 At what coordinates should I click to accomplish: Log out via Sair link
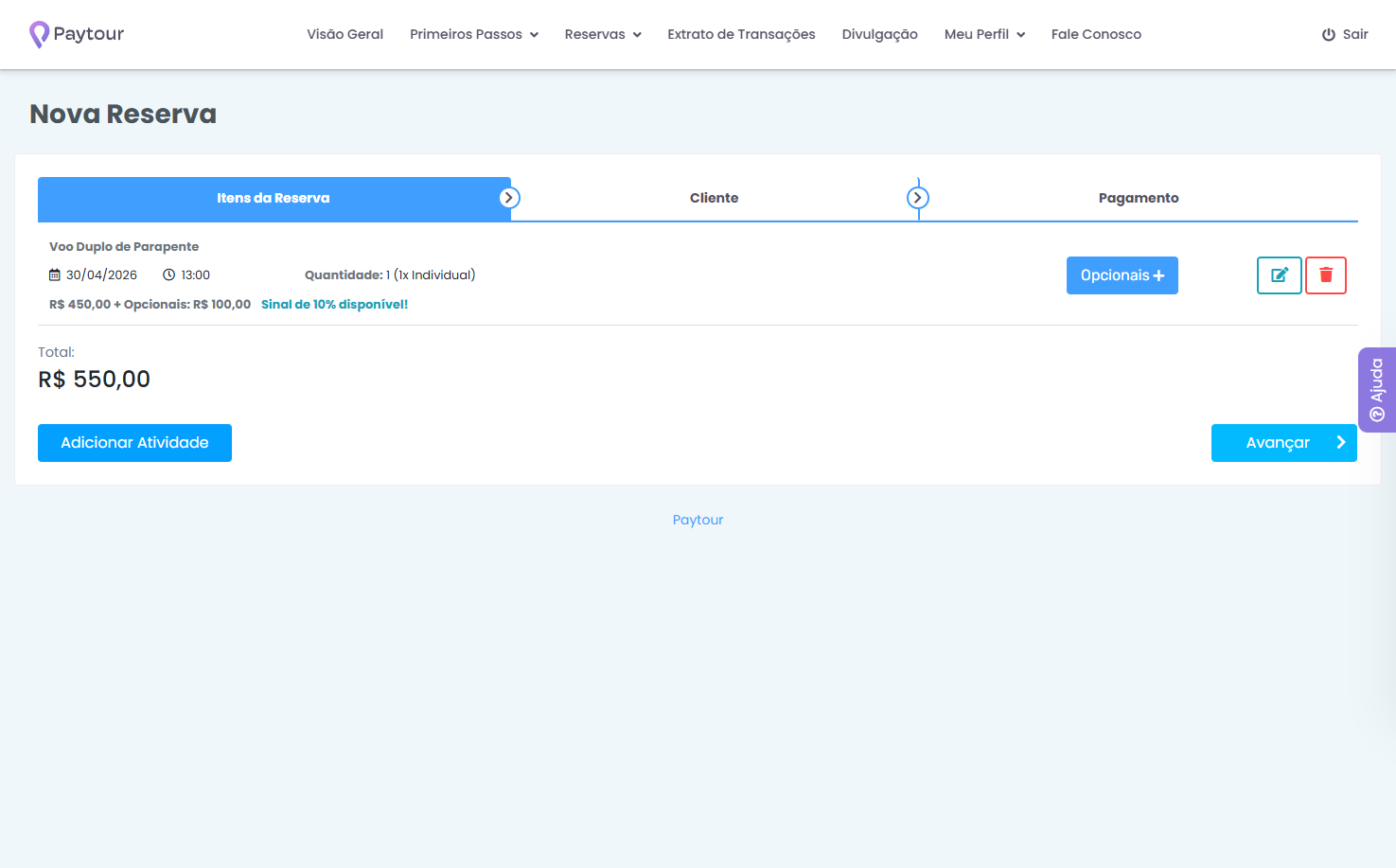1345,34
